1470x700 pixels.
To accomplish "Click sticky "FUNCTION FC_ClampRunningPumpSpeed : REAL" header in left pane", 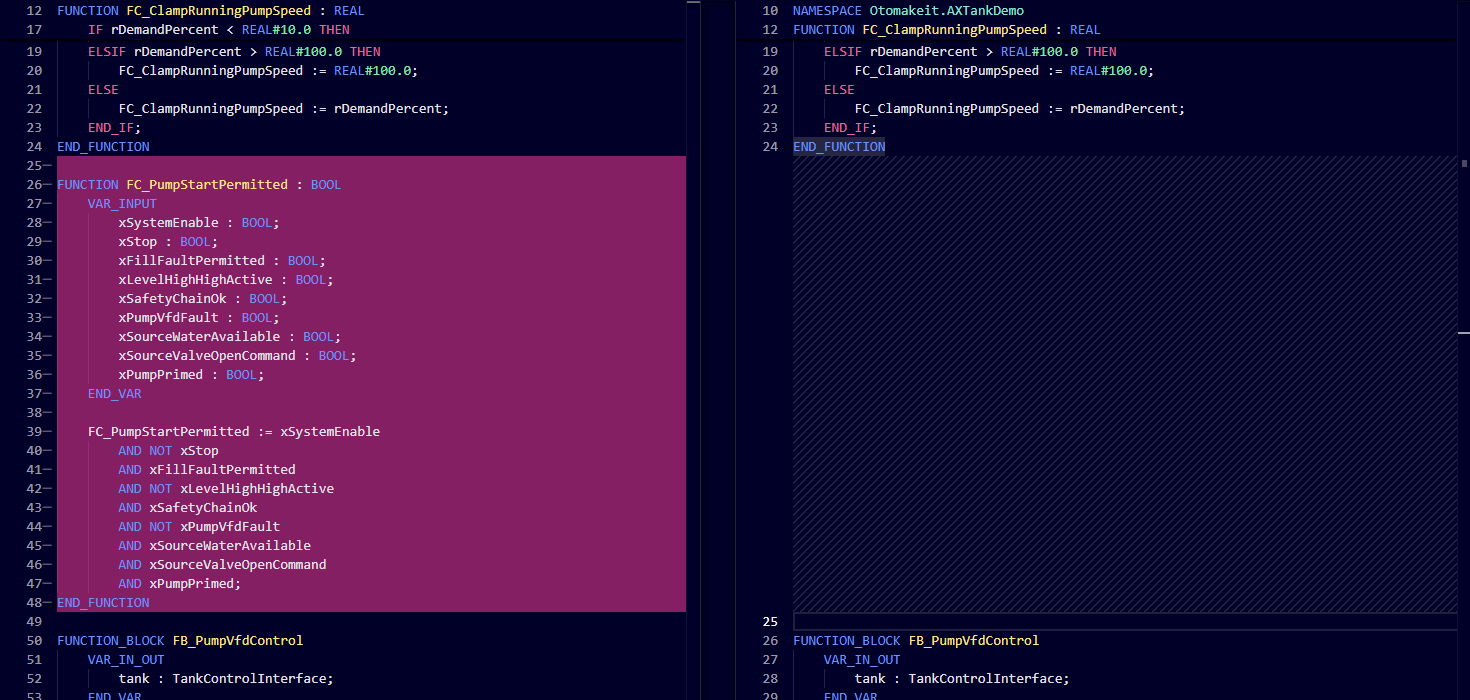I will [211, 10].
